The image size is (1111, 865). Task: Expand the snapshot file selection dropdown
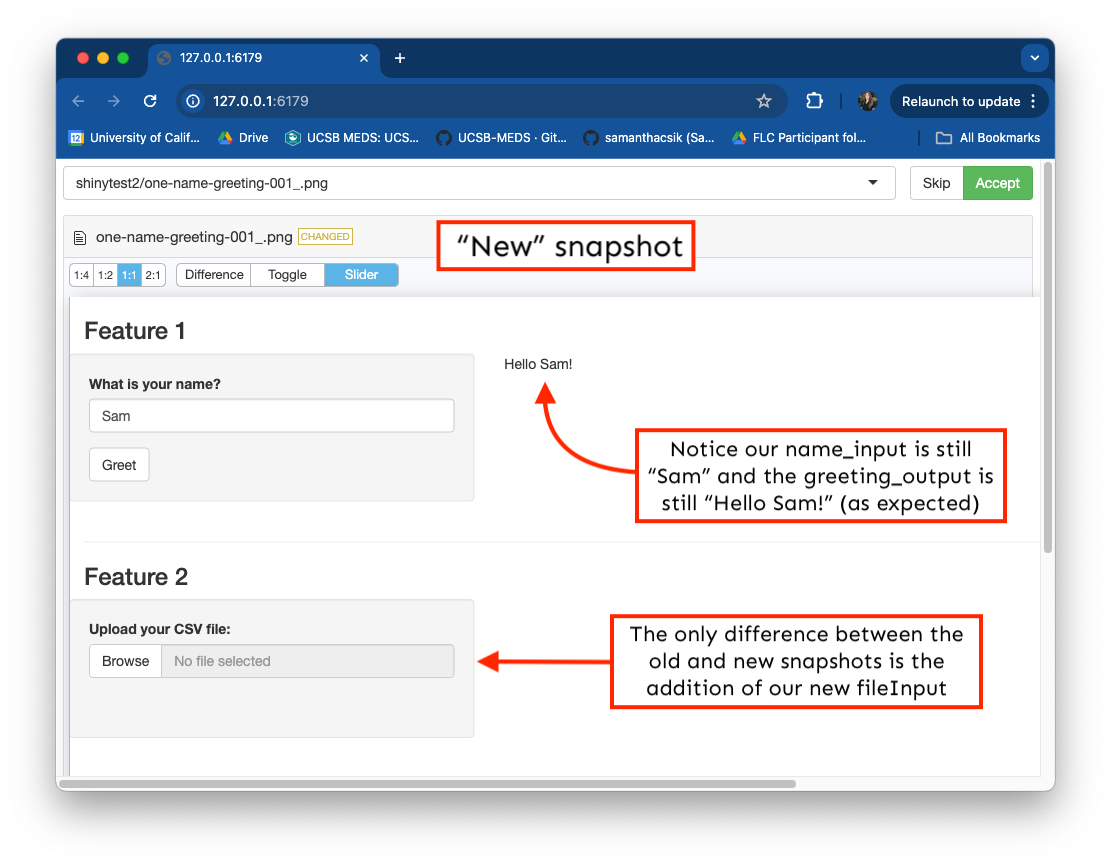pos(873,183)
